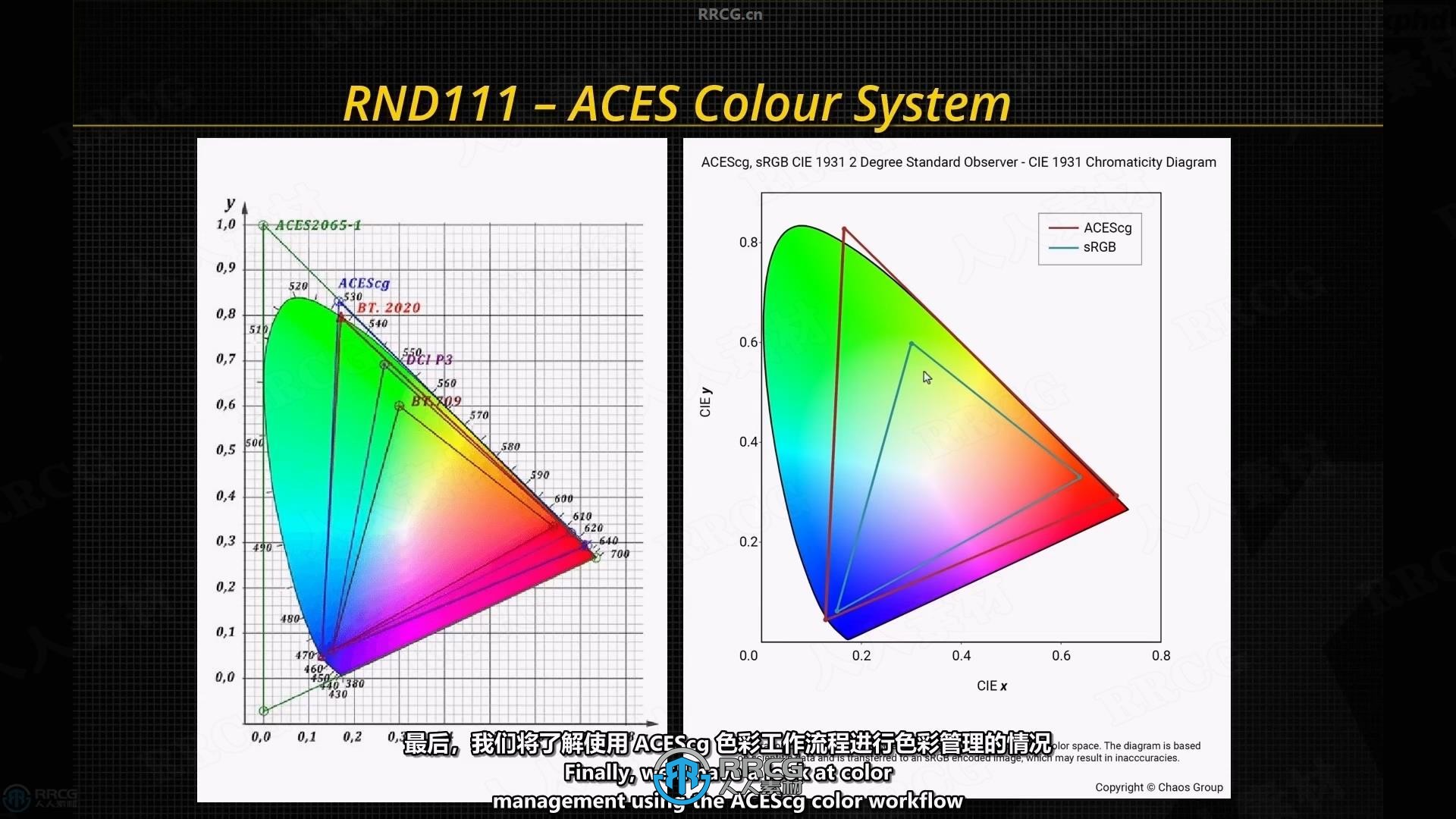Click the 560 wavelength label
The width and height of the screenshot is (1456, 819).
point(447,383)
